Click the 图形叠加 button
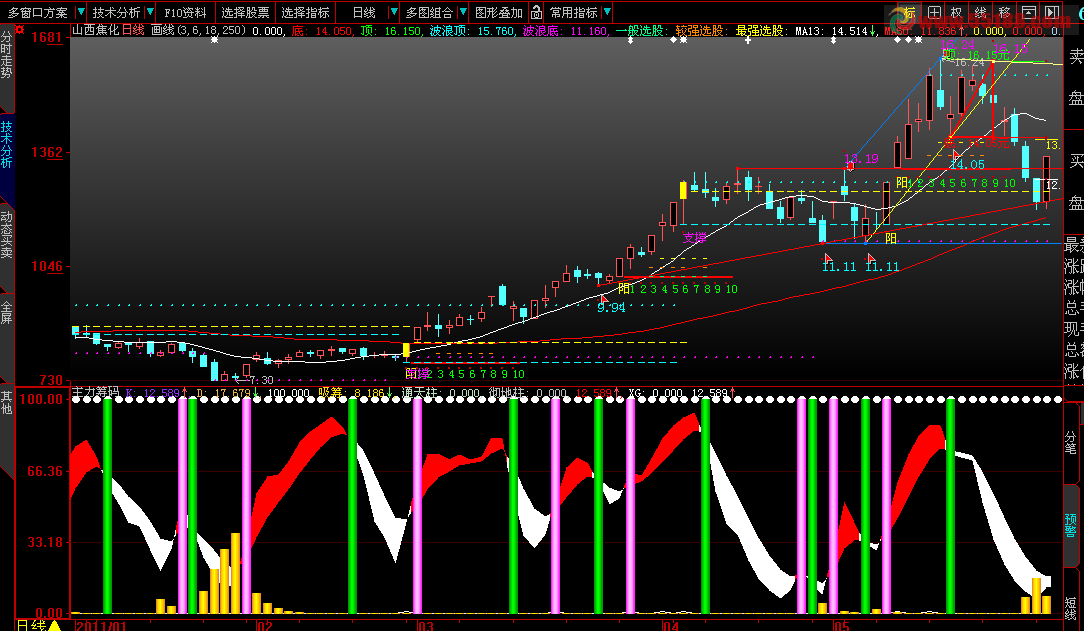 tap(499, 12)
